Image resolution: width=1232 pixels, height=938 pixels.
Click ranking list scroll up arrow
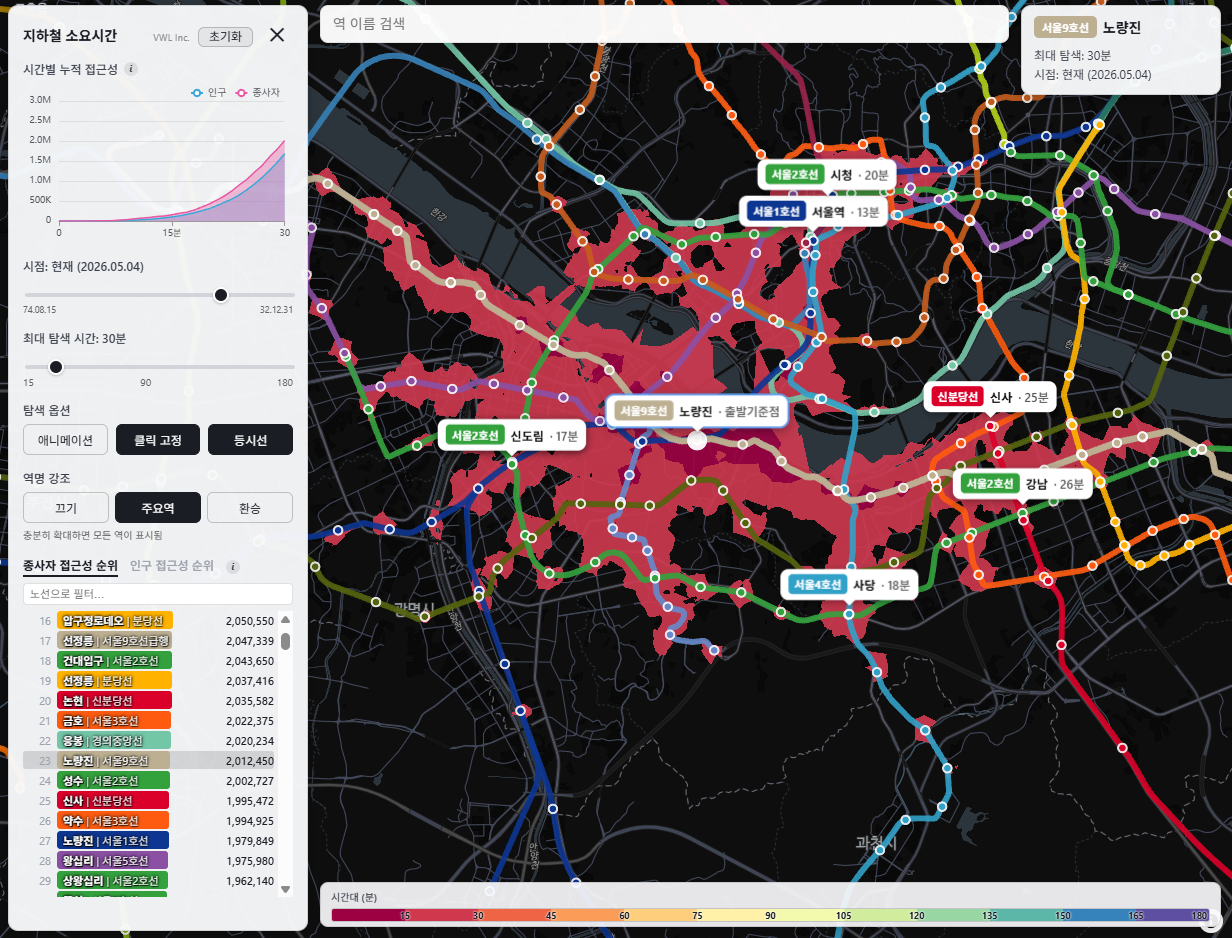coord(285,619)
